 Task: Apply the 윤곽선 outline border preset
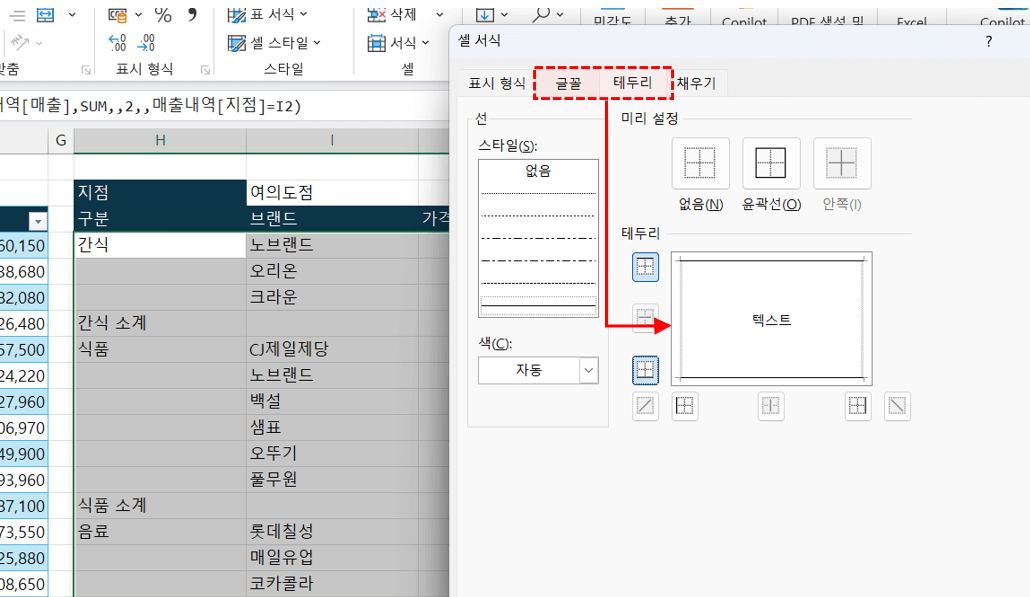point(771,163)
